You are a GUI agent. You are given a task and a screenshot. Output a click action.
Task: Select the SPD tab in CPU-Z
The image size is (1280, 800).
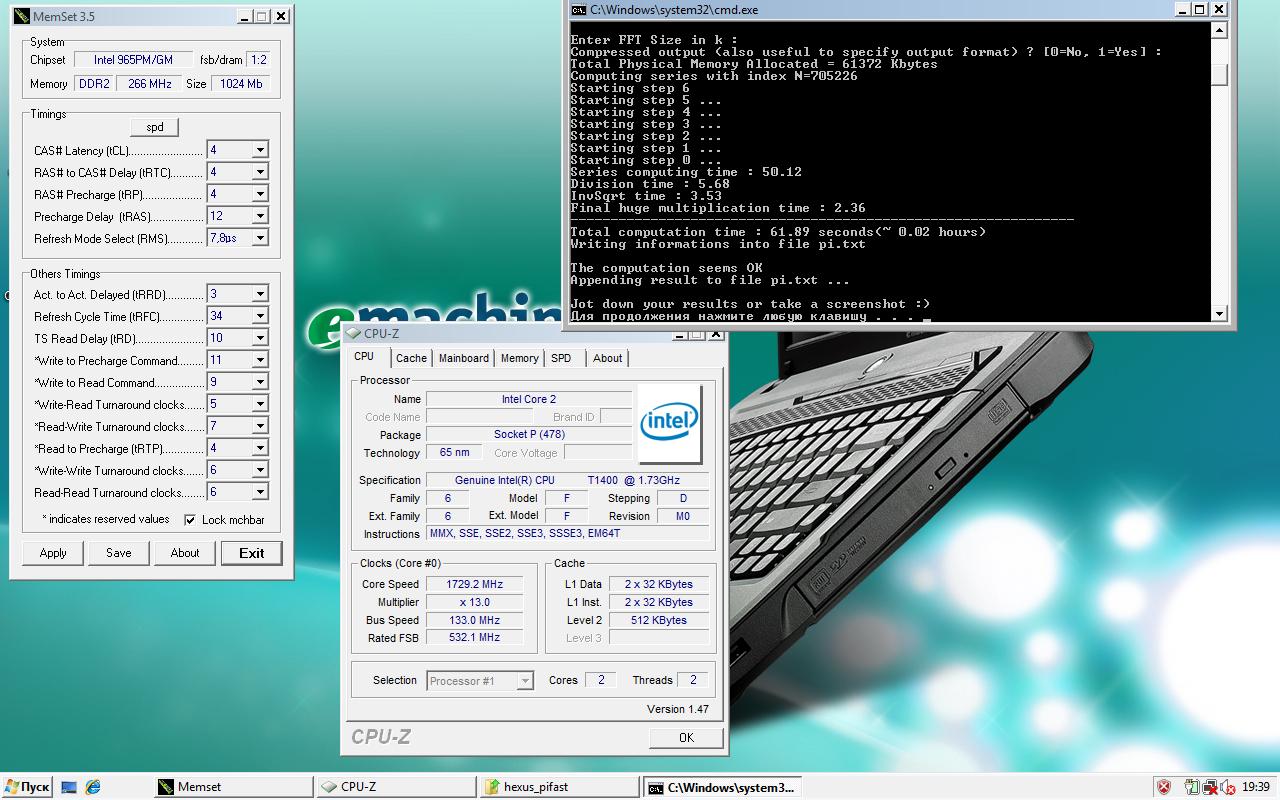pyautogui.click(x=561, y=358)
